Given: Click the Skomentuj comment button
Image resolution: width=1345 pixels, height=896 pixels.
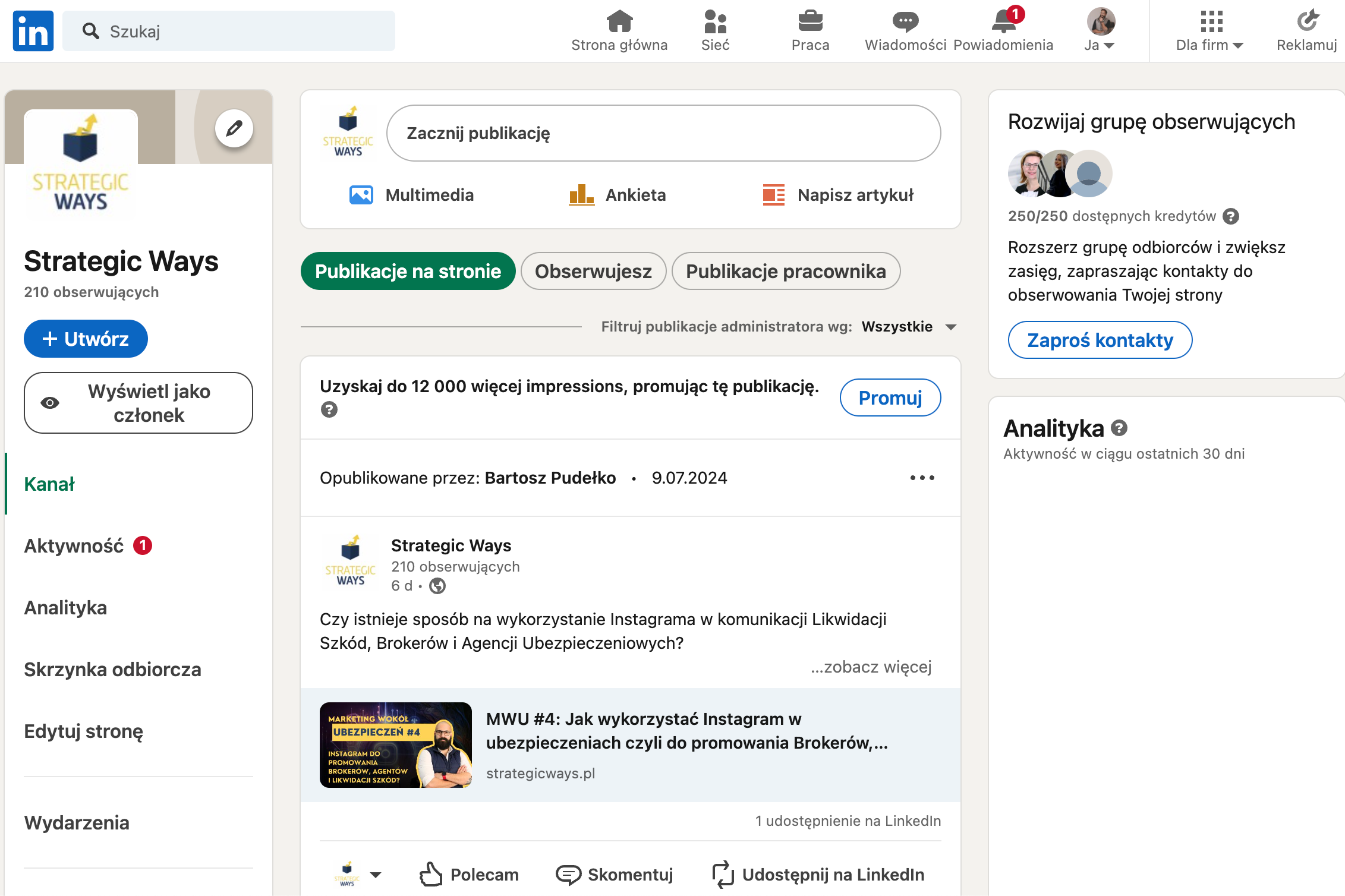Looking at the screenshot, I should pos(615,875).
